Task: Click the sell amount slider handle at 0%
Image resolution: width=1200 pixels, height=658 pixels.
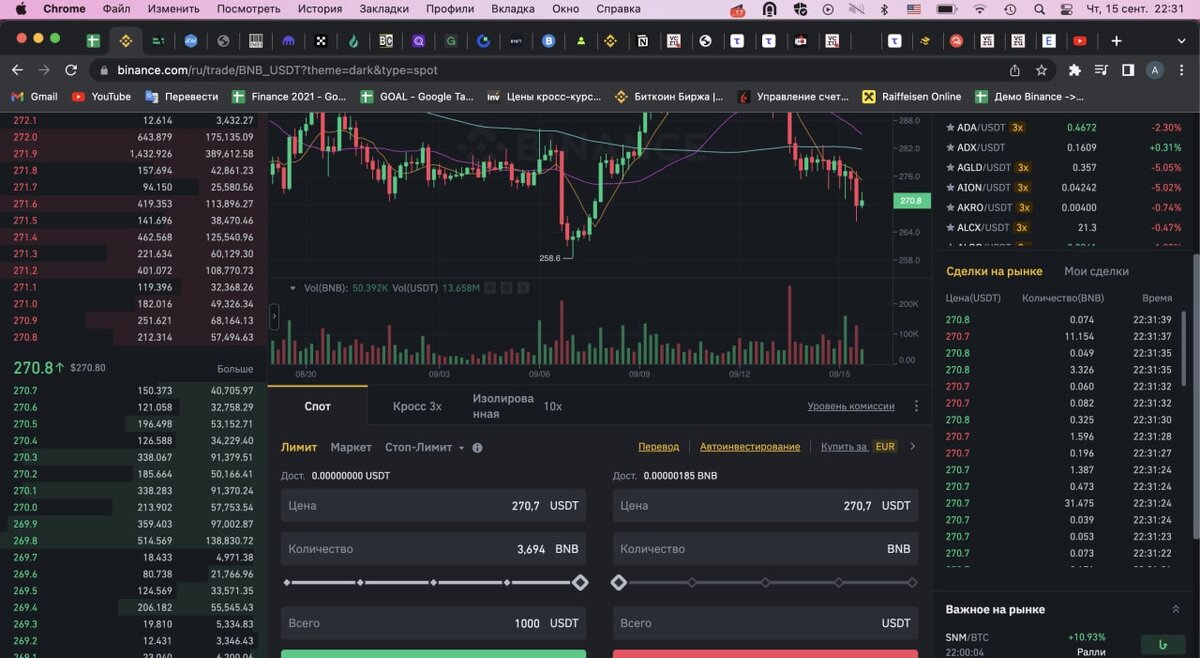Action: pyautogui.click(x=619, y=582)
